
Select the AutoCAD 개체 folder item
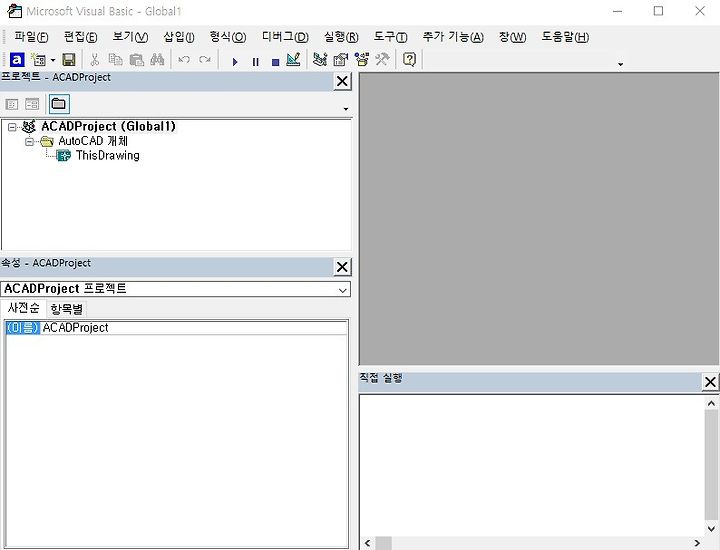tap(93, 141)
